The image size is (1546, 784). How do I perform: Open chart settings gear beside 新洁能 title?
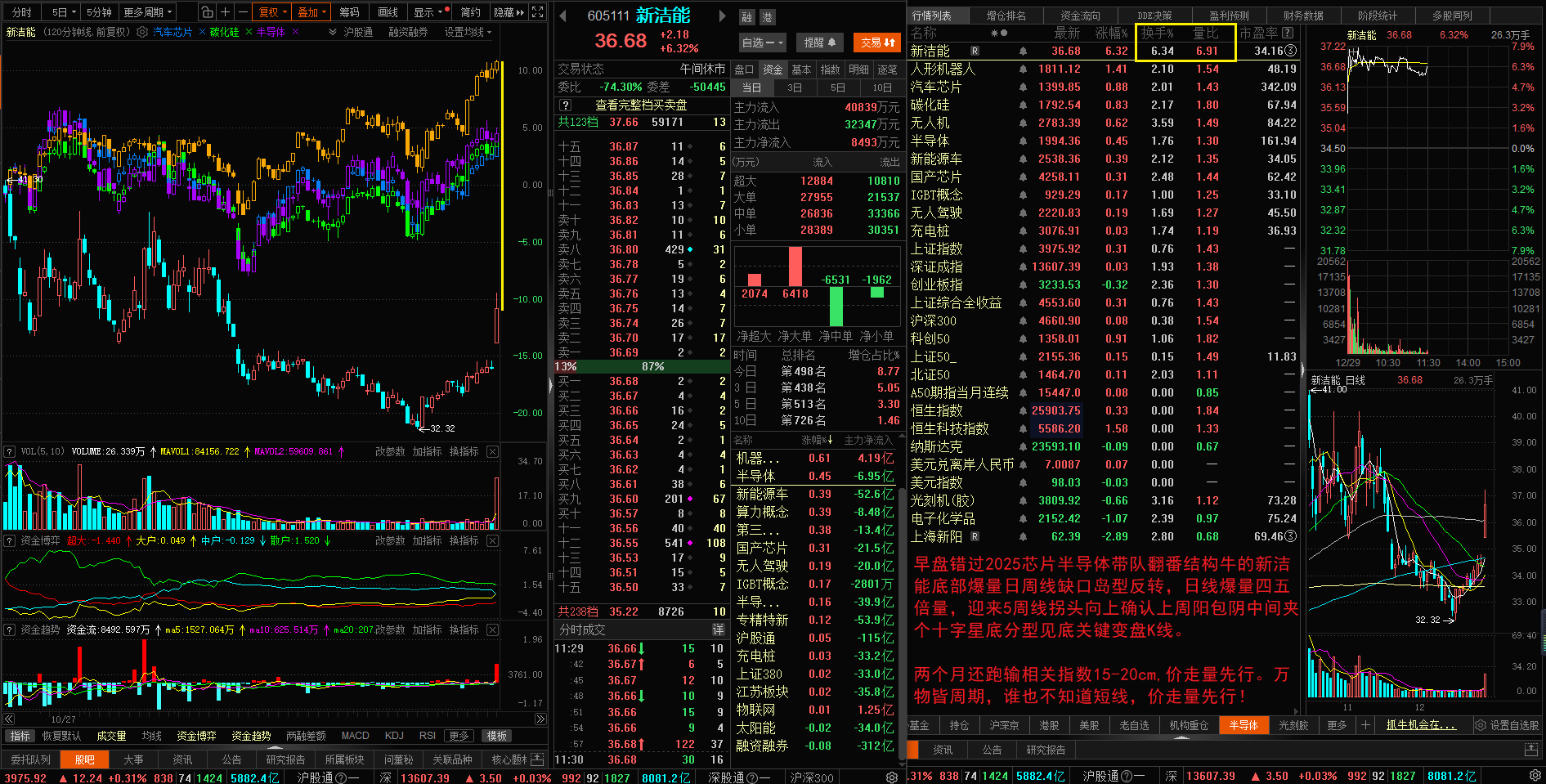tap(142, 32)
